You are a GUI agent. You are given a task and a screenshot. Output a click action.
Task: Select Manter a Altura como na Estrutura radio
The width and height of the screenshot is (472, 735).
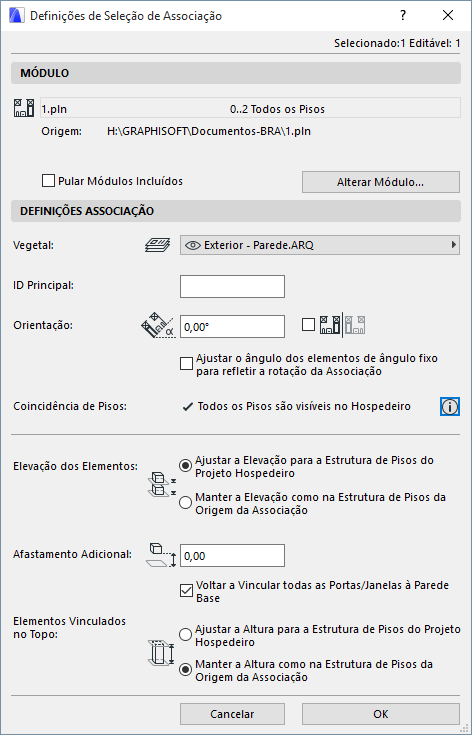186,670
